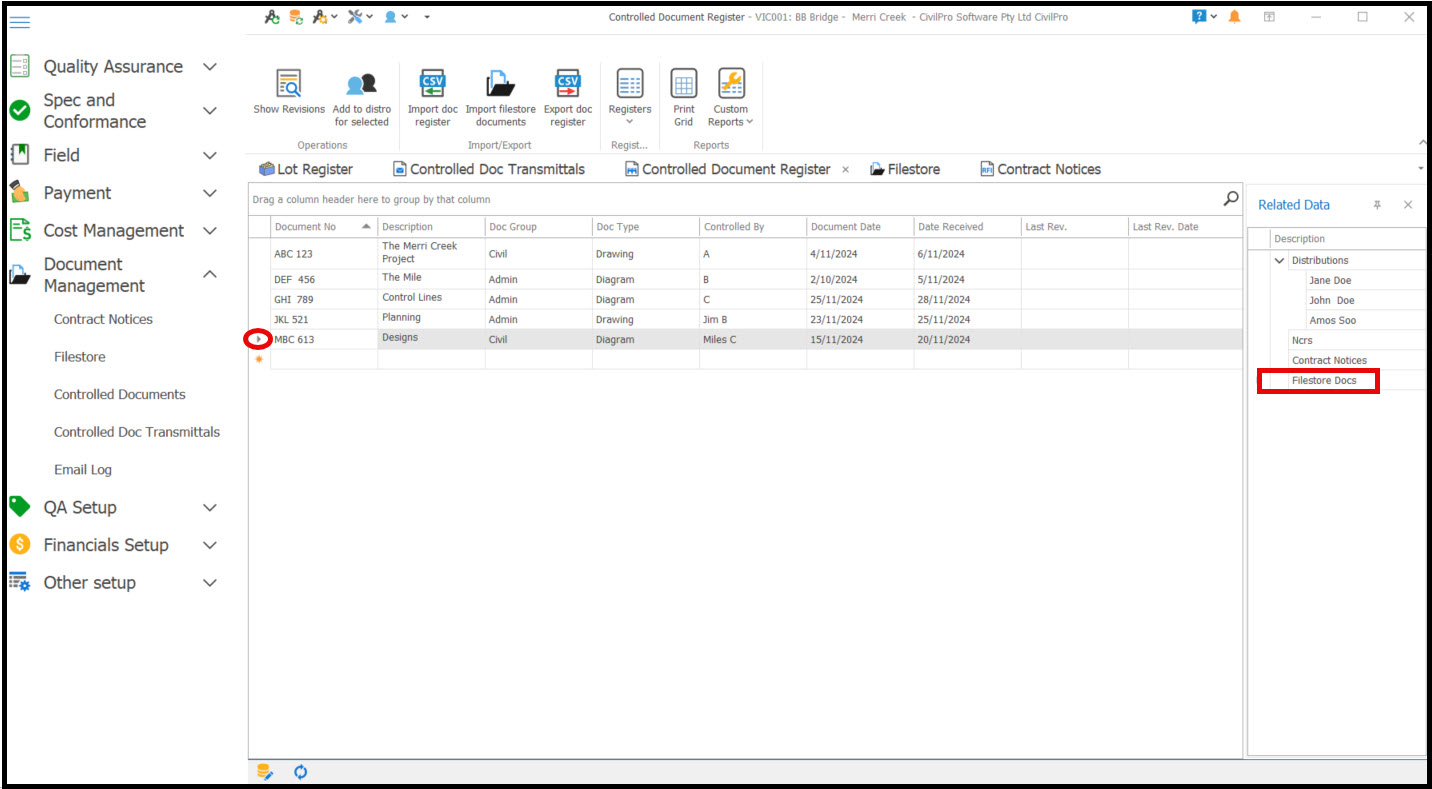Open Import doc register CSV tool

[x=432, y=84]
